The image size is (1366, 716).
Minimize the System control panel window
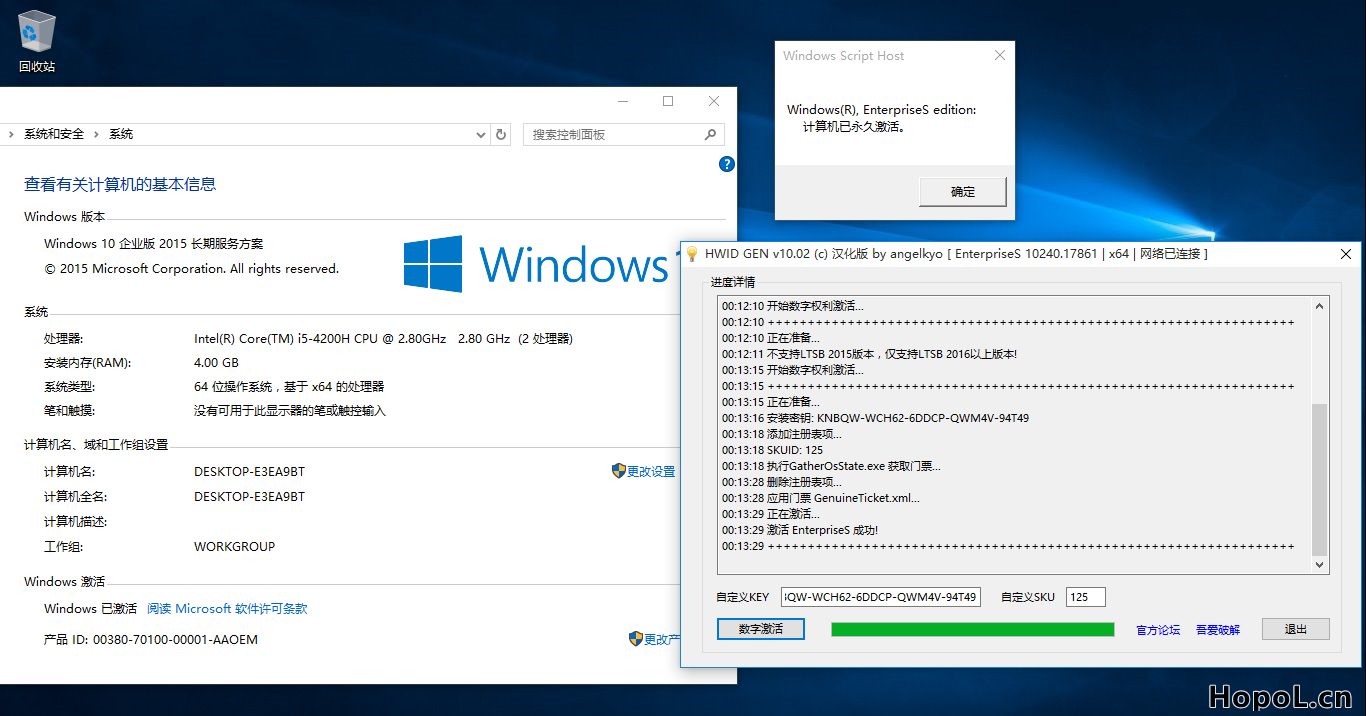tap(623, 101)
